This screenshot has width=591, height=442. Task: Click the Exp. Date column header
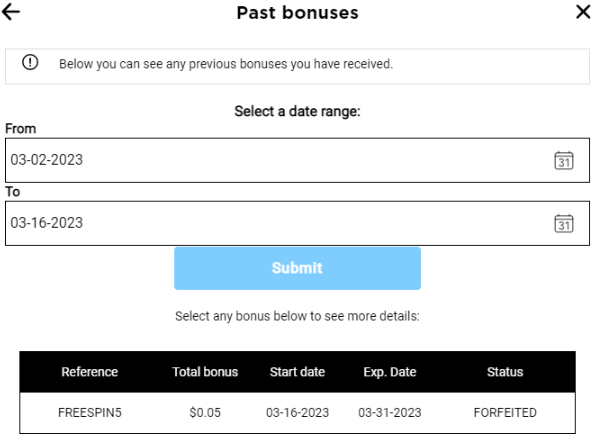(x=390, y=372)
